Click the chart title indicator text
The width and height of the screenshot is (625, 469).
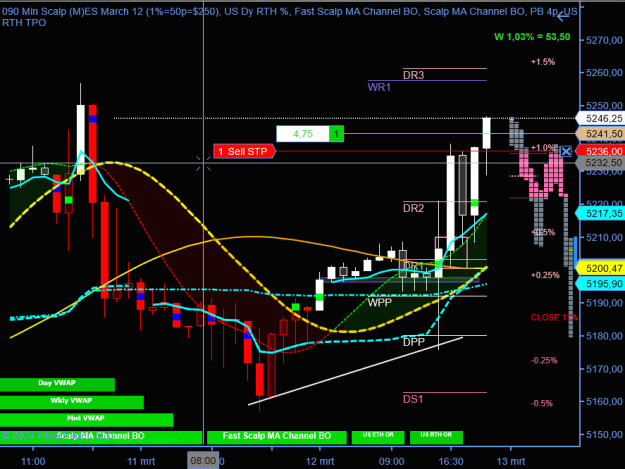click(289, 17)
